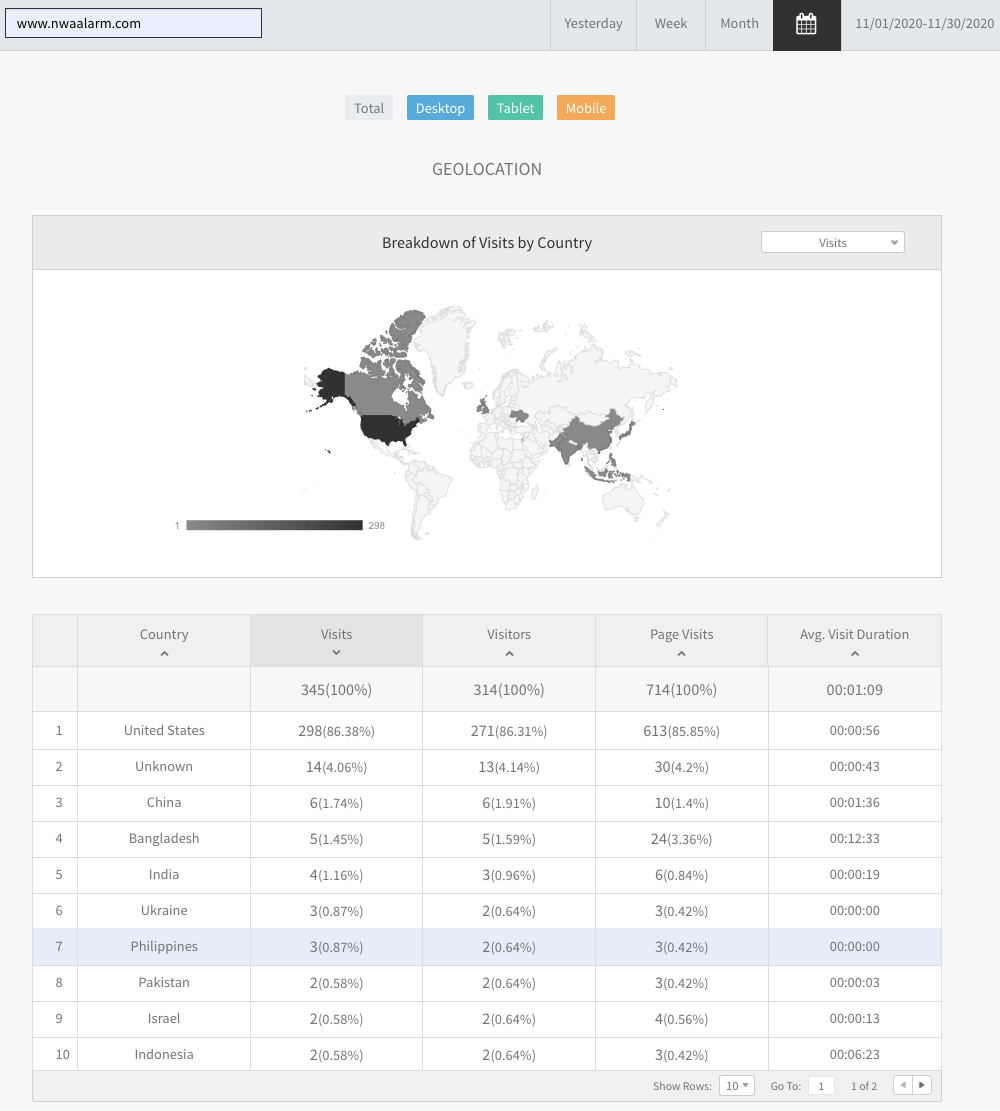Toggle the Tablet device filter
Image resolution: width=1000 pixels, height=1111 pixels.
click(515, 108)
